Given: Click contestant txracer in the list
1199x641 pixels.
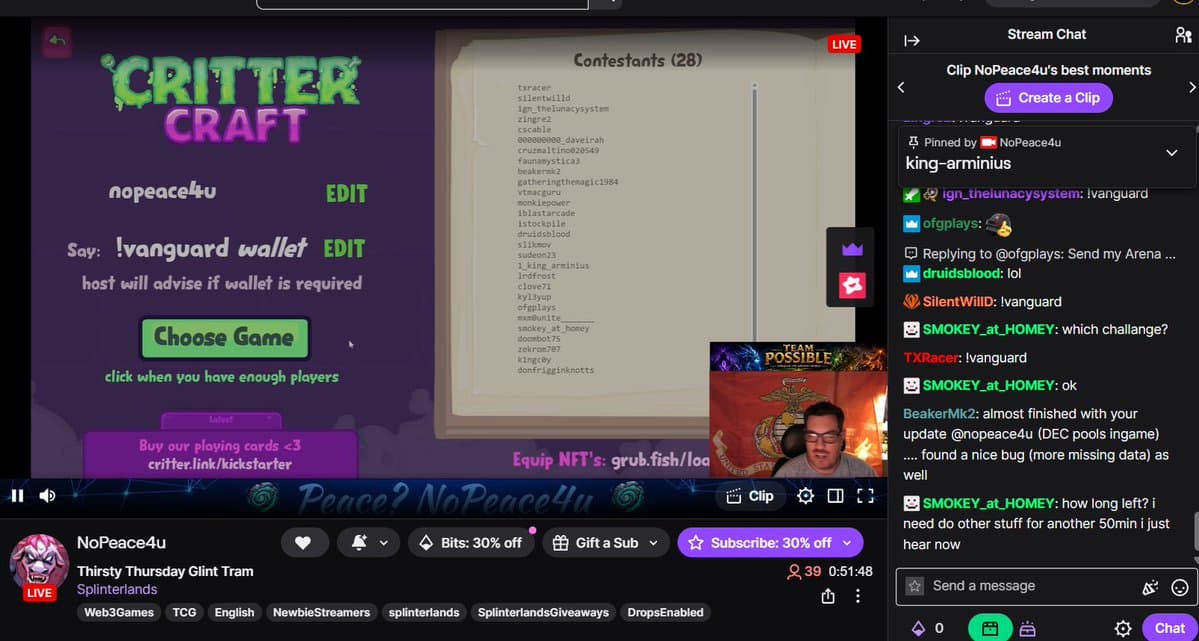Looking at the screenshot, I should tap(534, 88).
